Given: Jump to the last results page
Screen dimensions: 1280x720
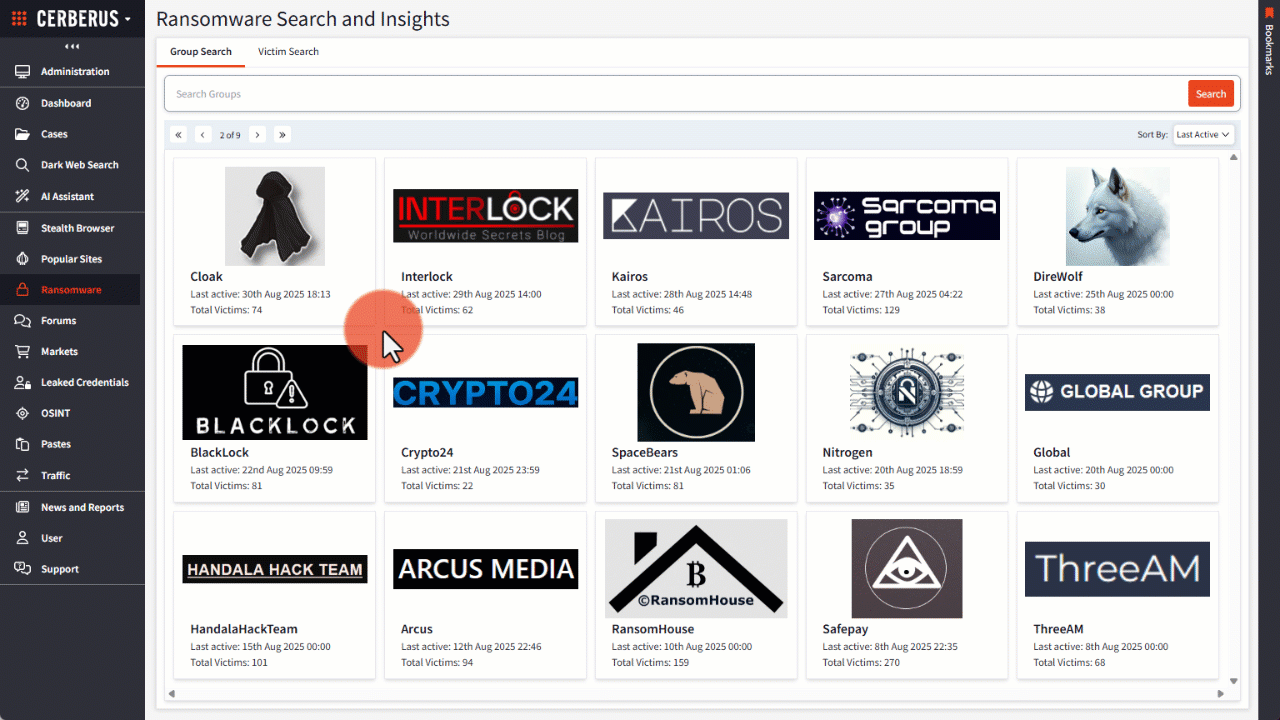Looking at the screenshot, I should click(x=282, y=134).
